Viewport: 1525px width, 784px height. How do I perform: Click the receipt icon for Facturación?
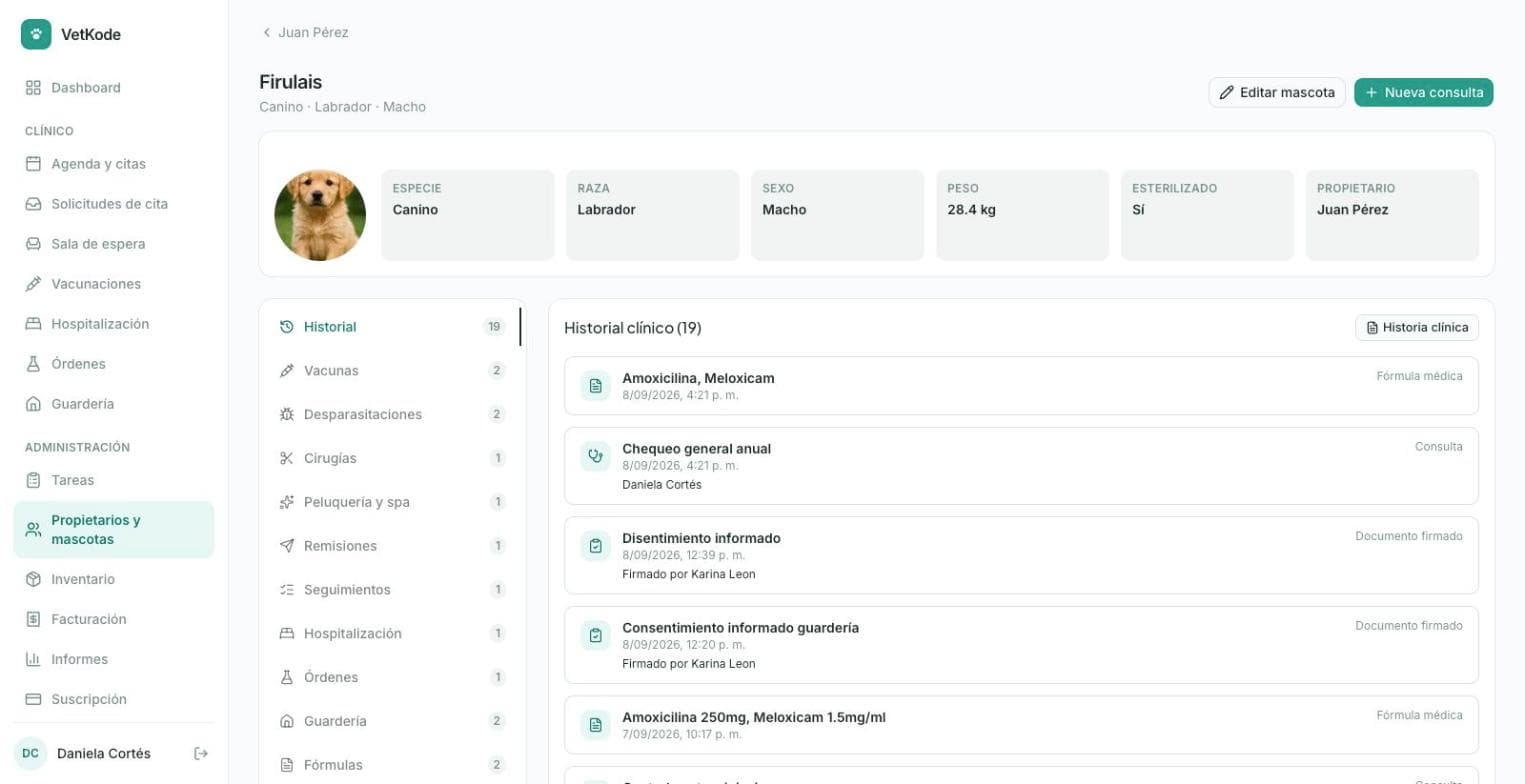pos(33,619)
